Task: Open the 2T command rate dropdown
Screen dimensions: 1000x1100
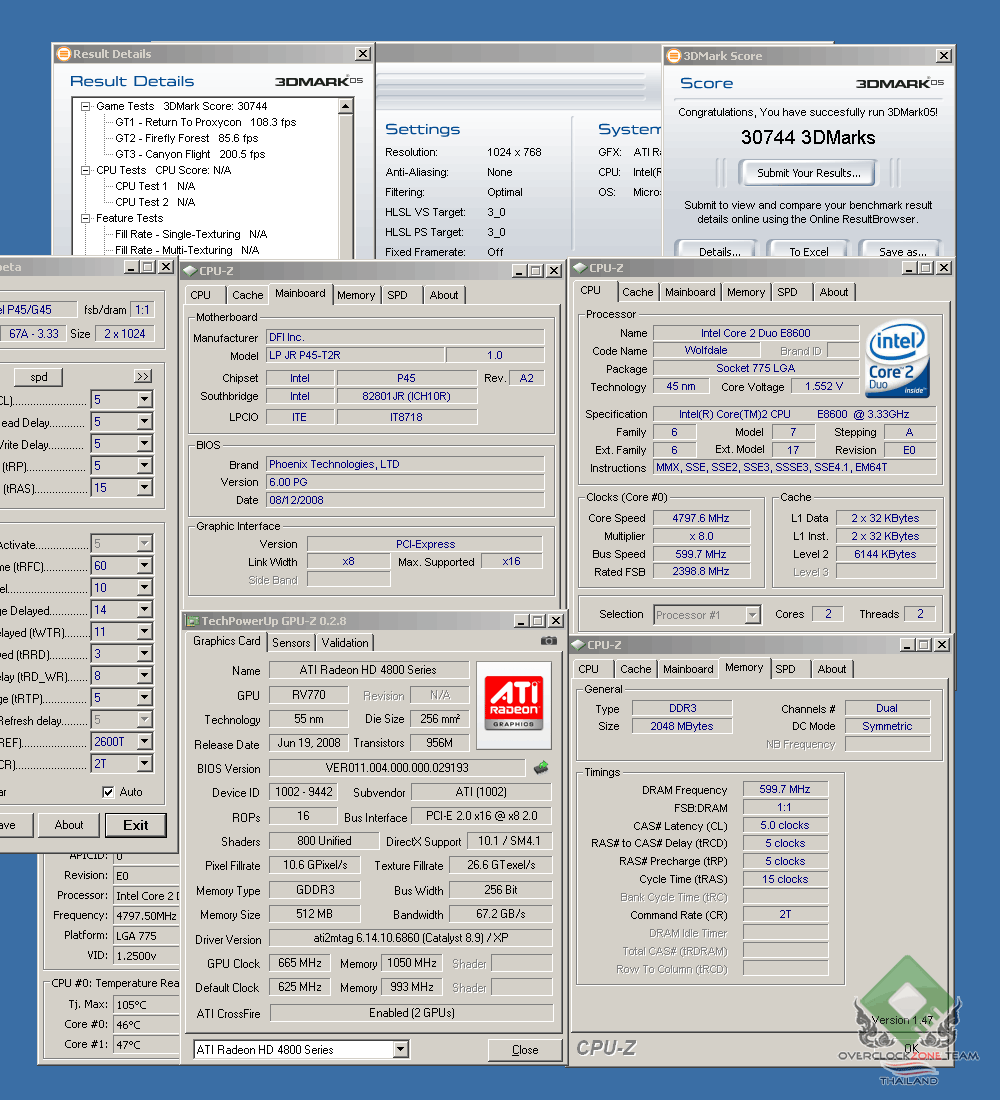Action: [145, 764]
